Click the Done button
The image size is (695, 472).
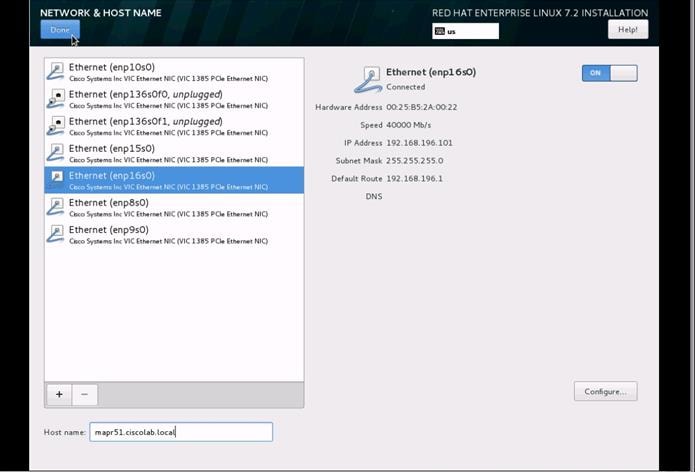60,30
